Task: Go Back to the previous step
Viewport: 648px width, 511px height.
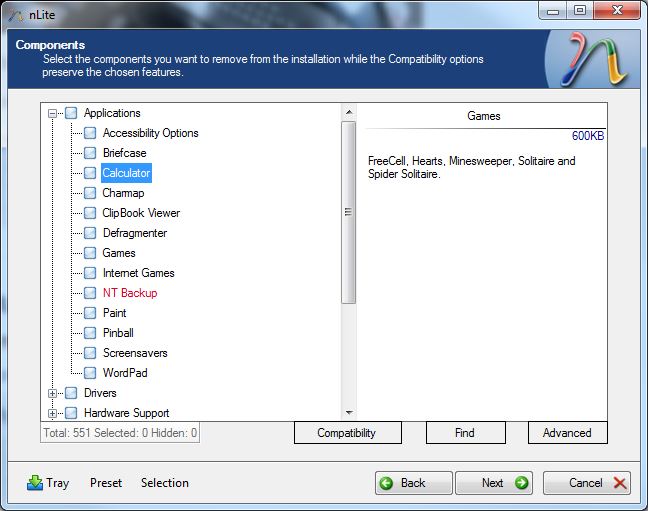Action: 414,483
